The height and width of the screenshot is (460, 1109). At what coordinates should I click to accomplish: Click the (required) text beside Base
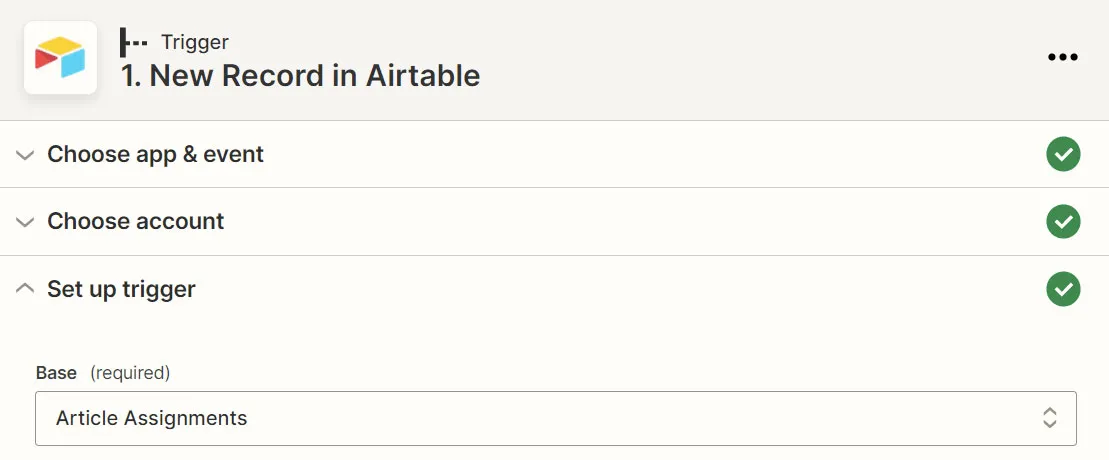pos(130,373)
